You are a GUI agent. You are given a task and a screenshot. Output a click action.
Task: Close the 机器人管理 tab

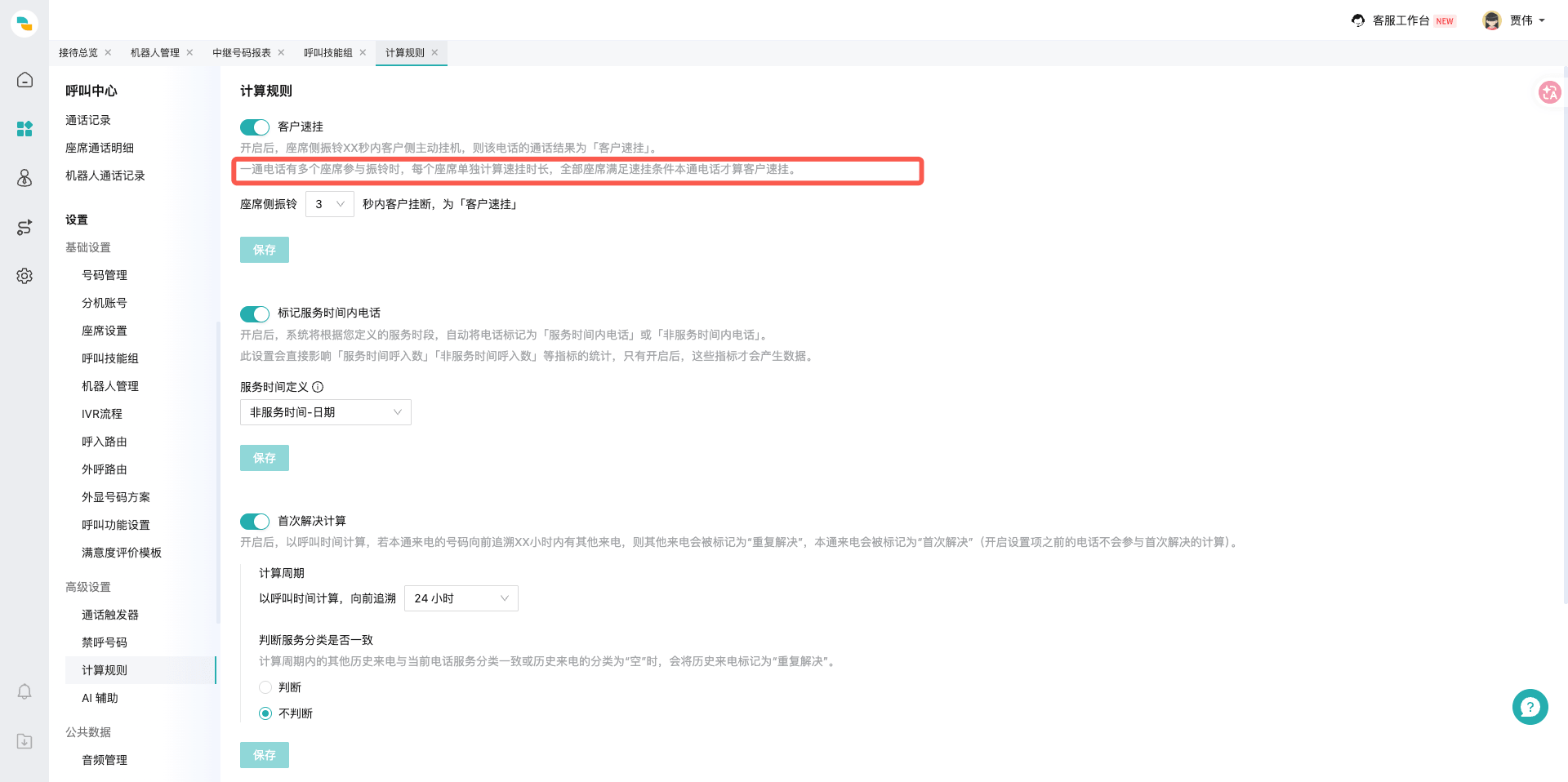click(189, 52)
